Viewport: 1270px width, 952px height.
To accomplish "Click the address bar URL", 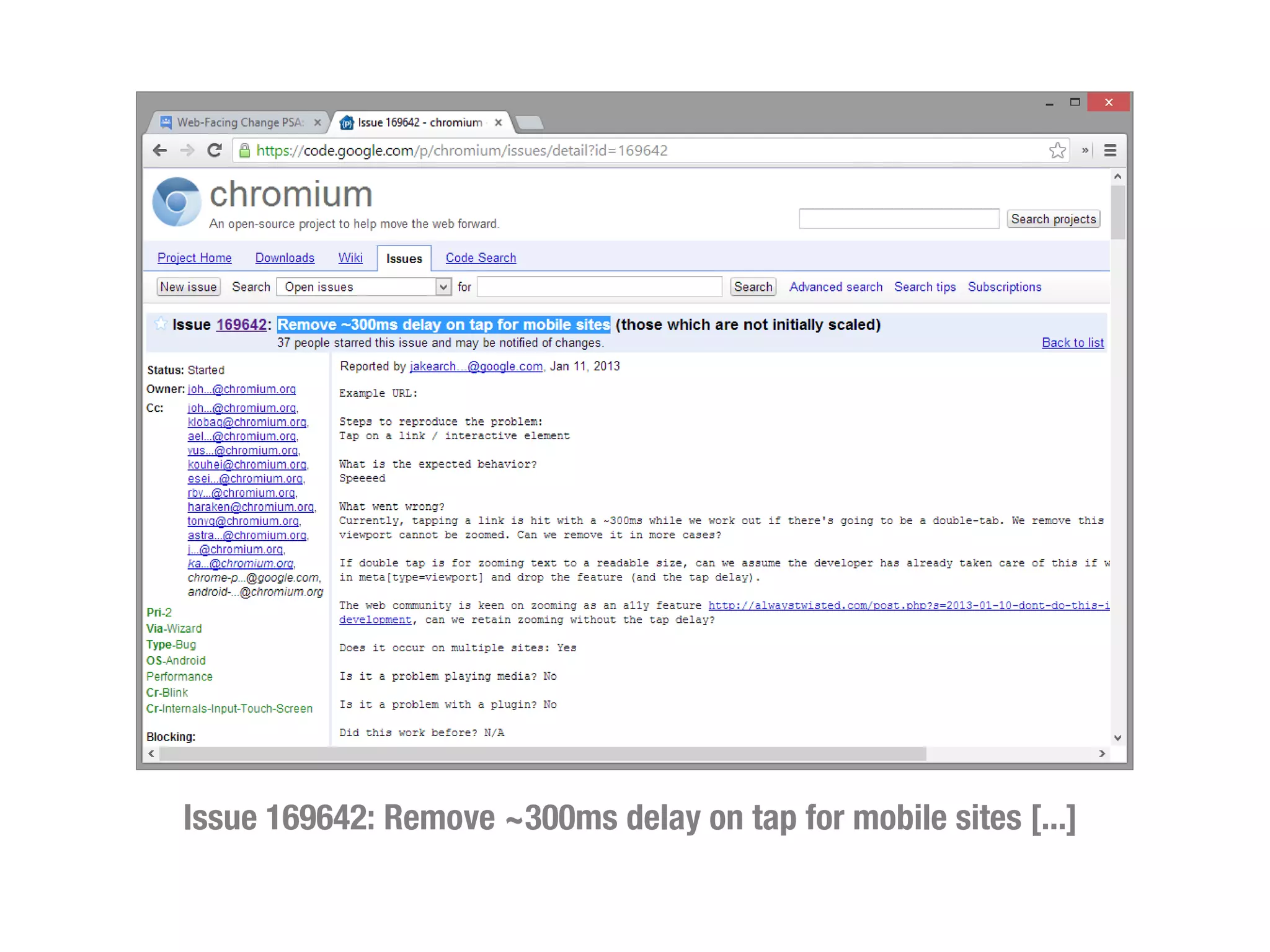I will tap(462, 150).
